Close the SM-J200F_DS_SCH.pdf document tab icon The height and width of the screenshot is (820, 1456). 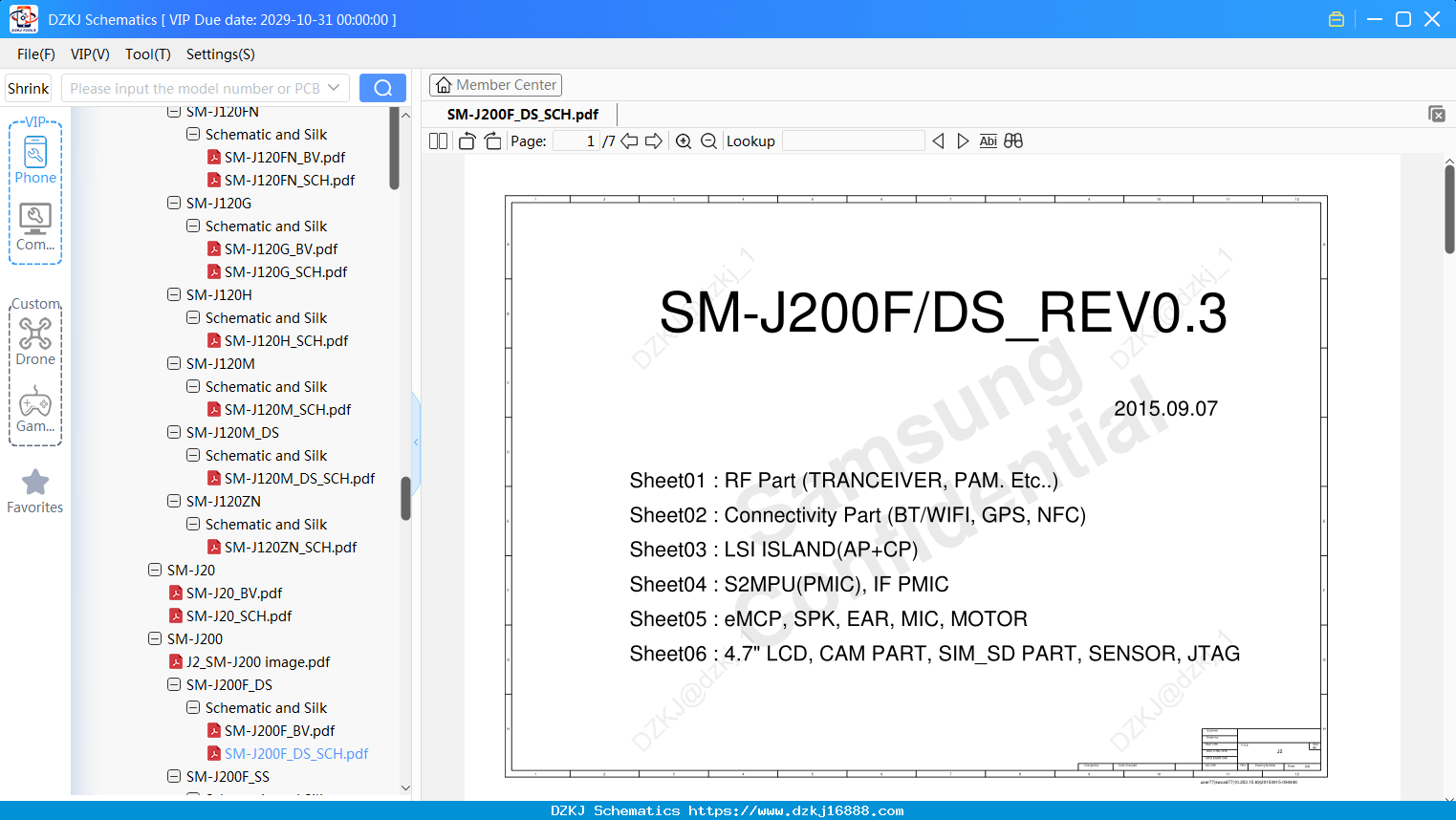point(1436,114)
